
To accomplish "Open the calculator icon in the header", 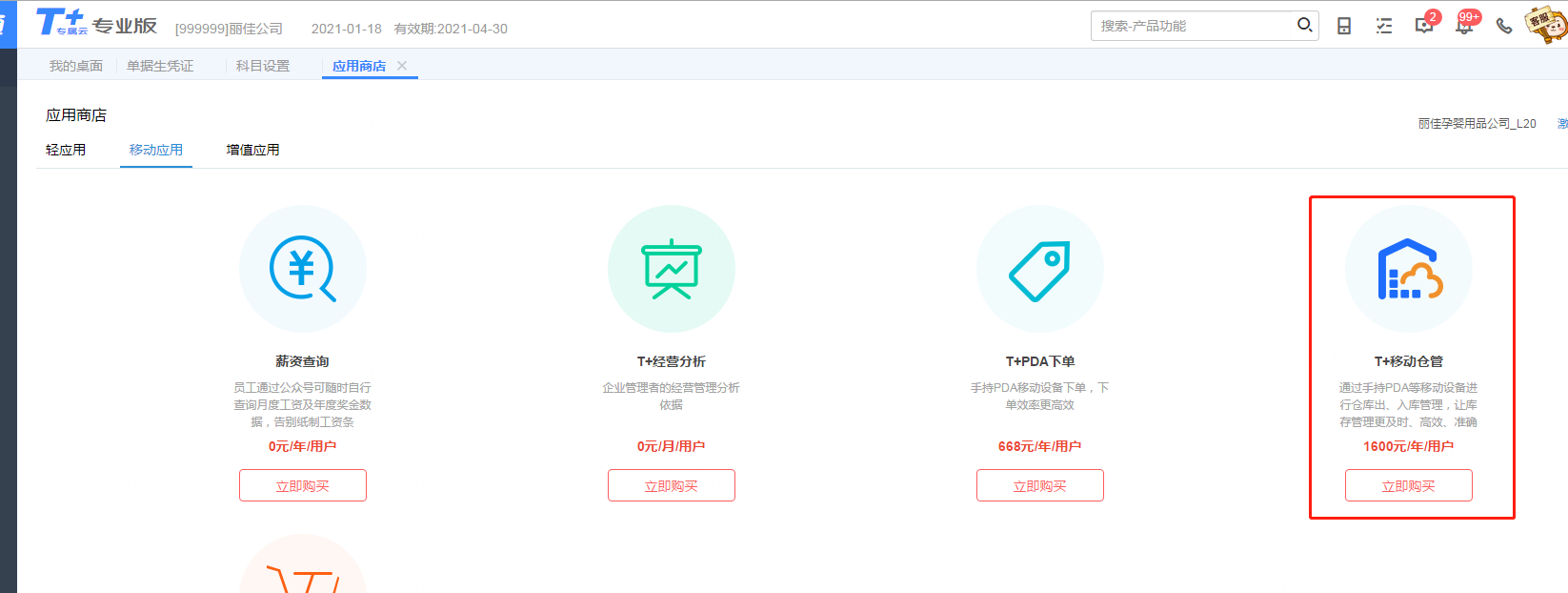I will (1344, 26).
